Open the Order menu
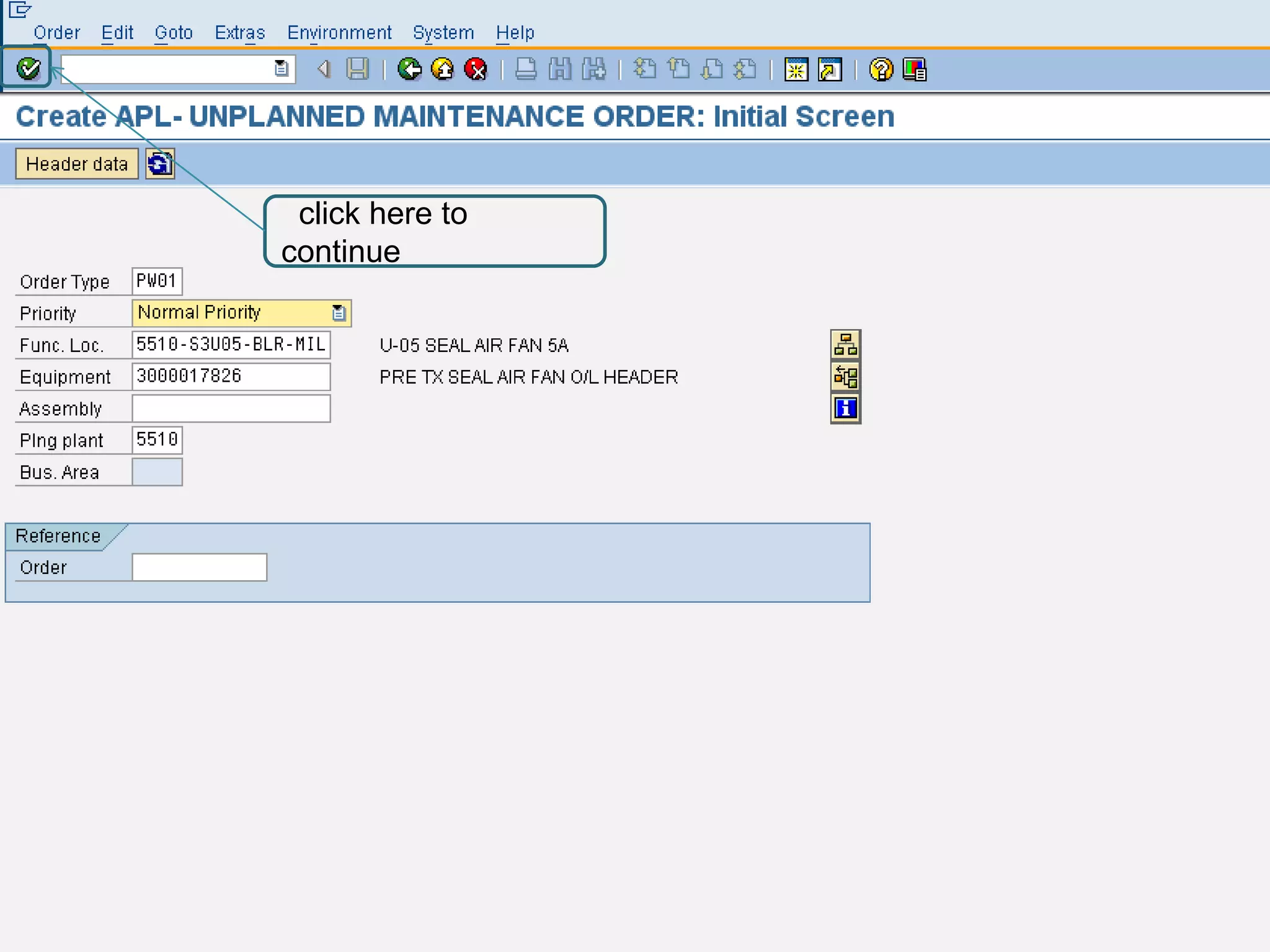This screenshot has width=1270, height=952. pos(57,32)
